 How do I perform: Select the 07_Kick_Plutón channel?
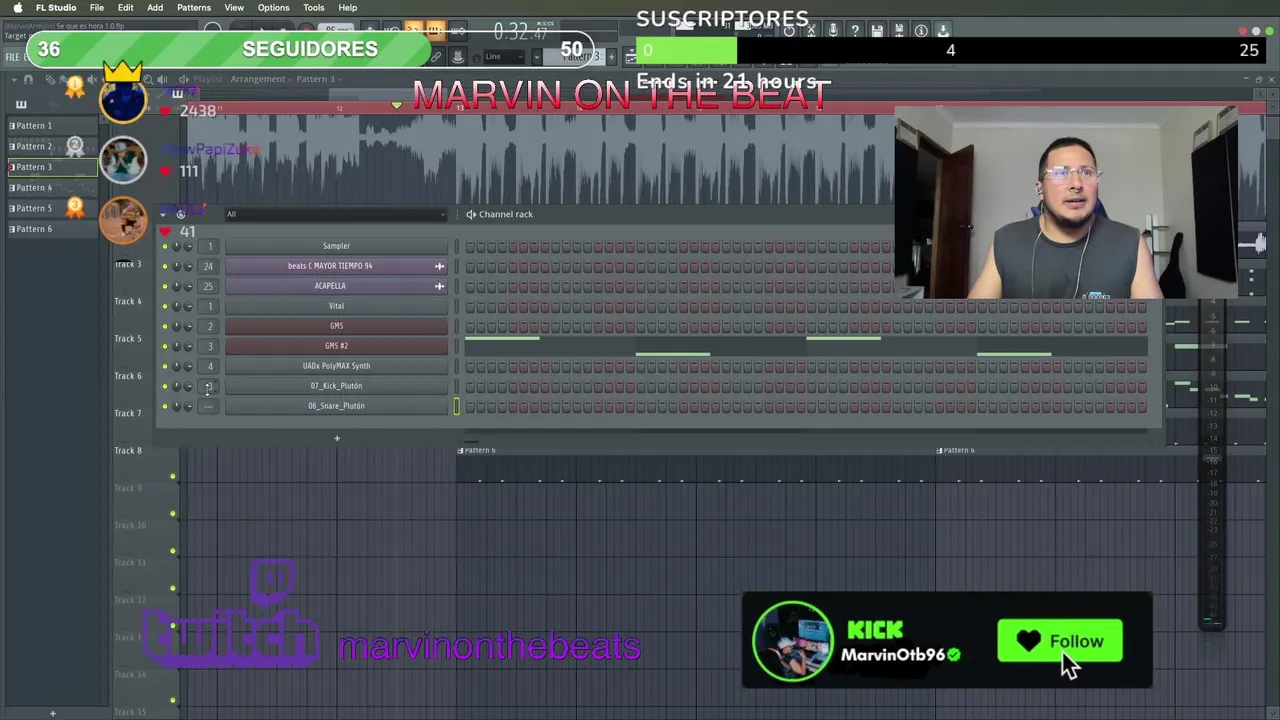(336, 386)
